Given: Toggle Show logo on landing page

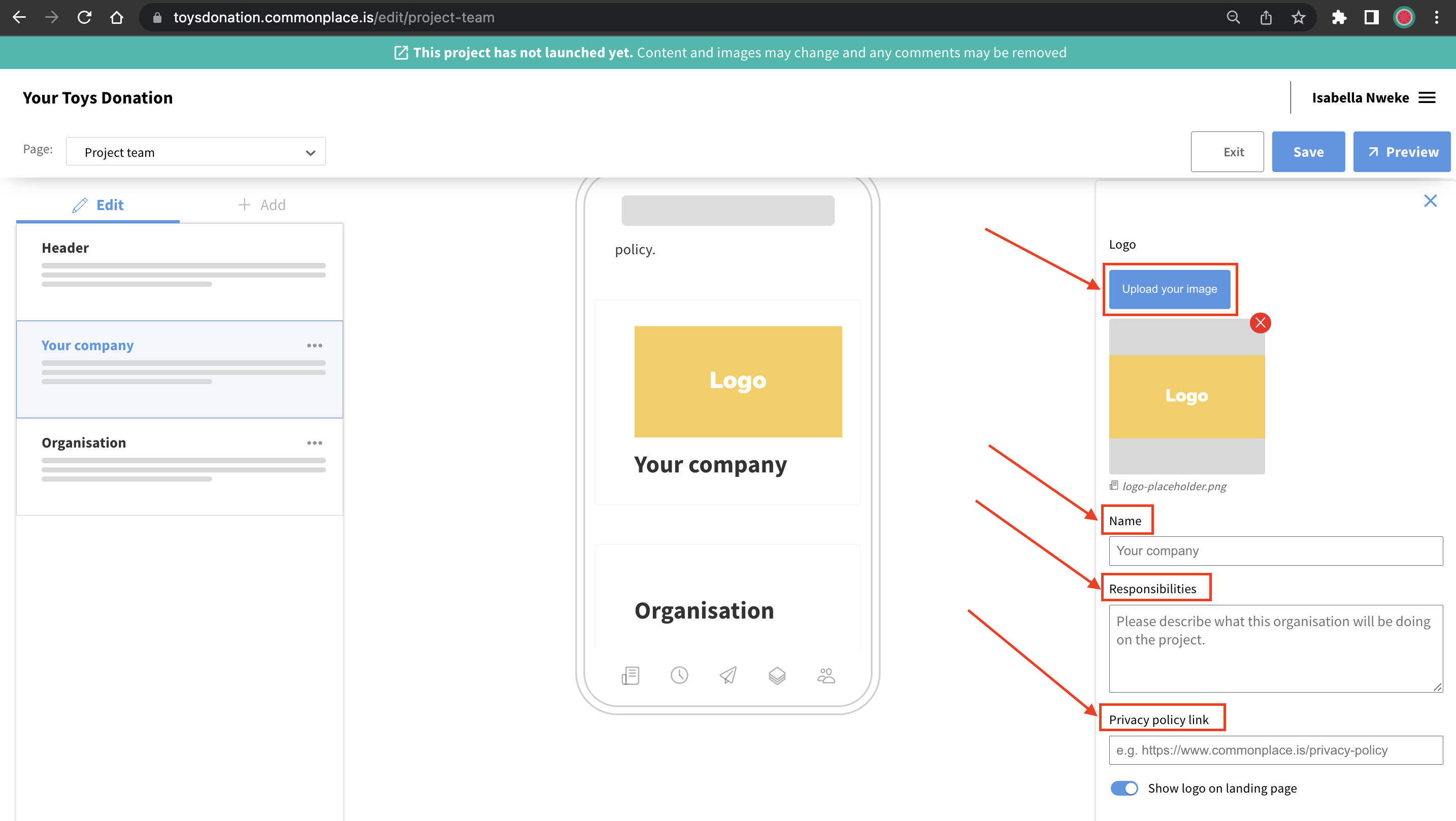Looking at the screenshot, I should coord(1123,788).
